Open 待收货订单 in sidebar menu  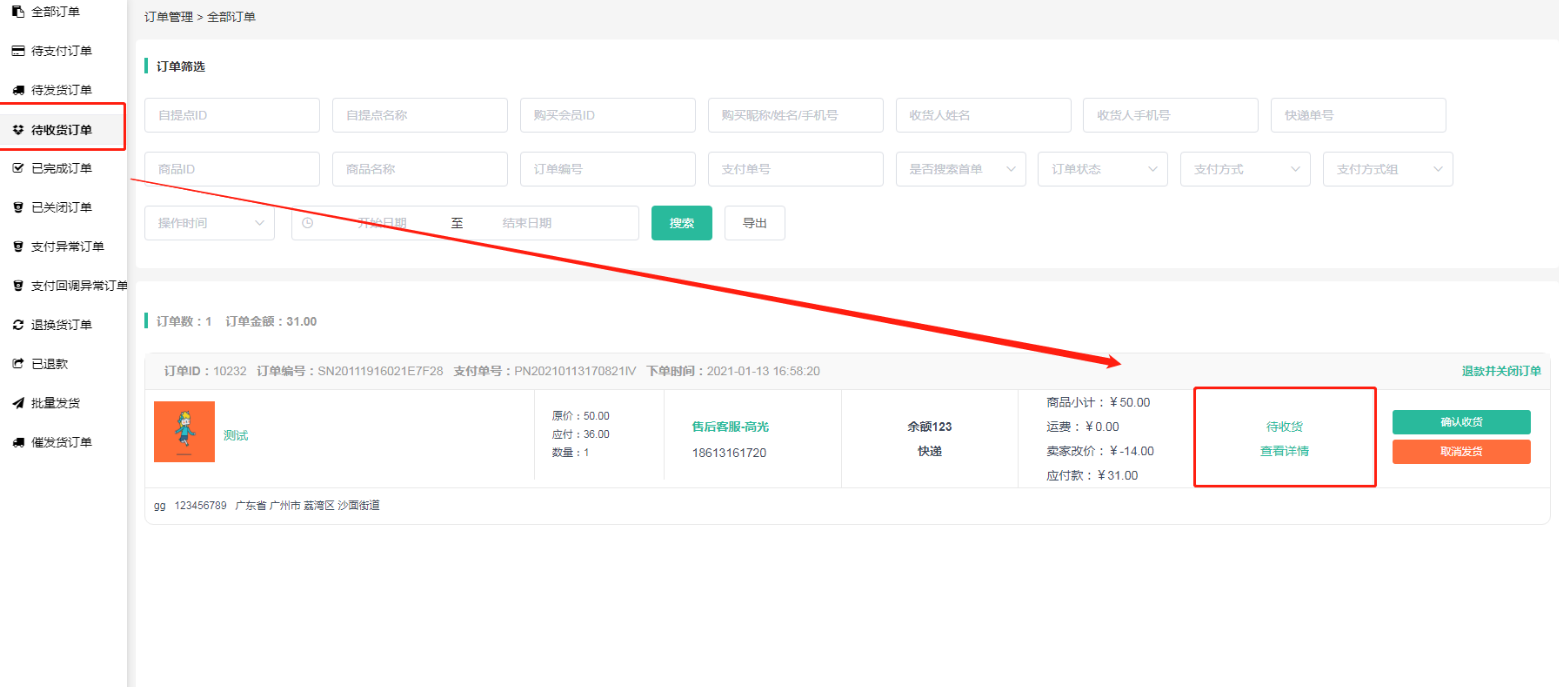point(62,130)
